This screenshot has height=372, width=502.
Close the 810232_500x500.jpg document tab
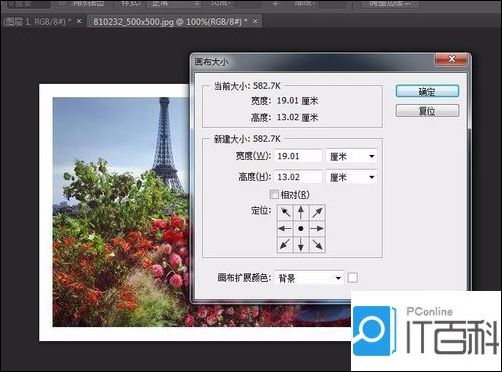pyautogui.click(x=255, y=21)
